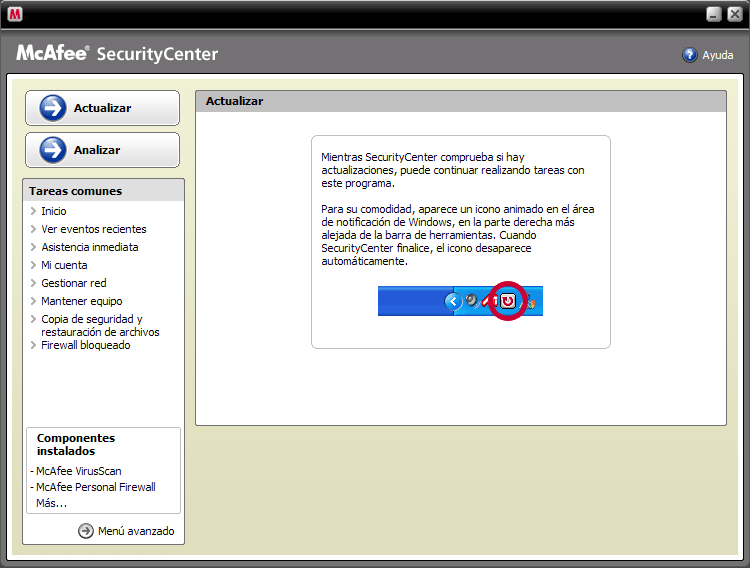Screen dimensions: 750x568
Task: Click McAfee VirusScan in installed components
Action: click(79, 471)
